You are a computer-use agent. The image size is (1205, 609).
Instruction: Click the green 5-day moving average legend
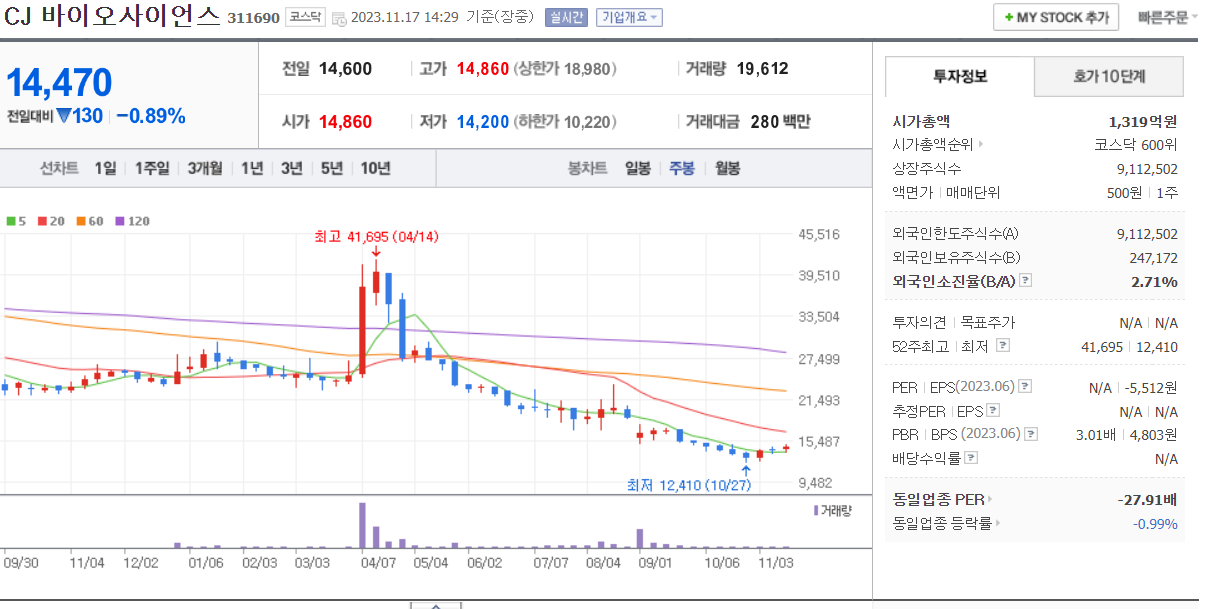point(14,221)
